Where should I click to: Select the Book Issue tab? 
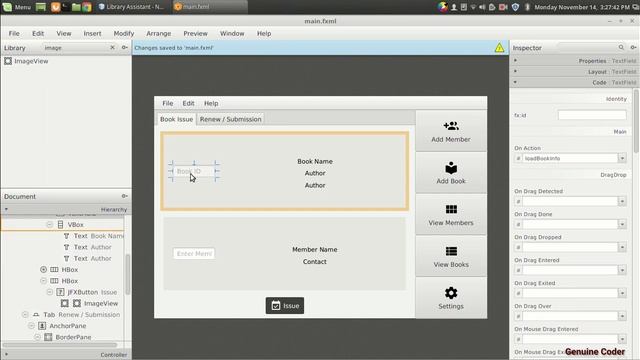(176, 119)
